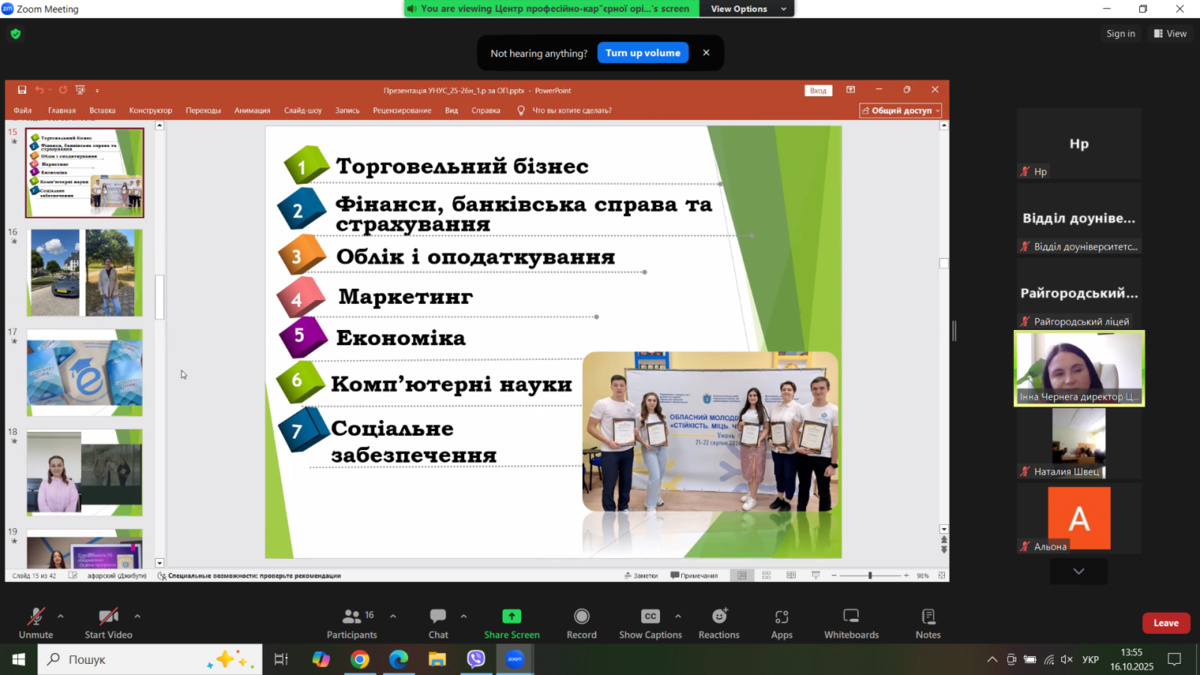Dismiss the Not hearing anything notification
Image resolution: width=1200 pixels, height=675 pixels.
tap(706, 53)
